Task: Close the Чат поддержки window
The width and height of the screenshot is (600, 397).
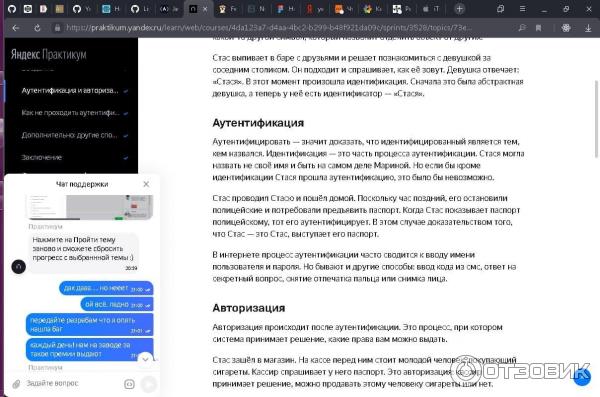Action: (x=146, y=184)
